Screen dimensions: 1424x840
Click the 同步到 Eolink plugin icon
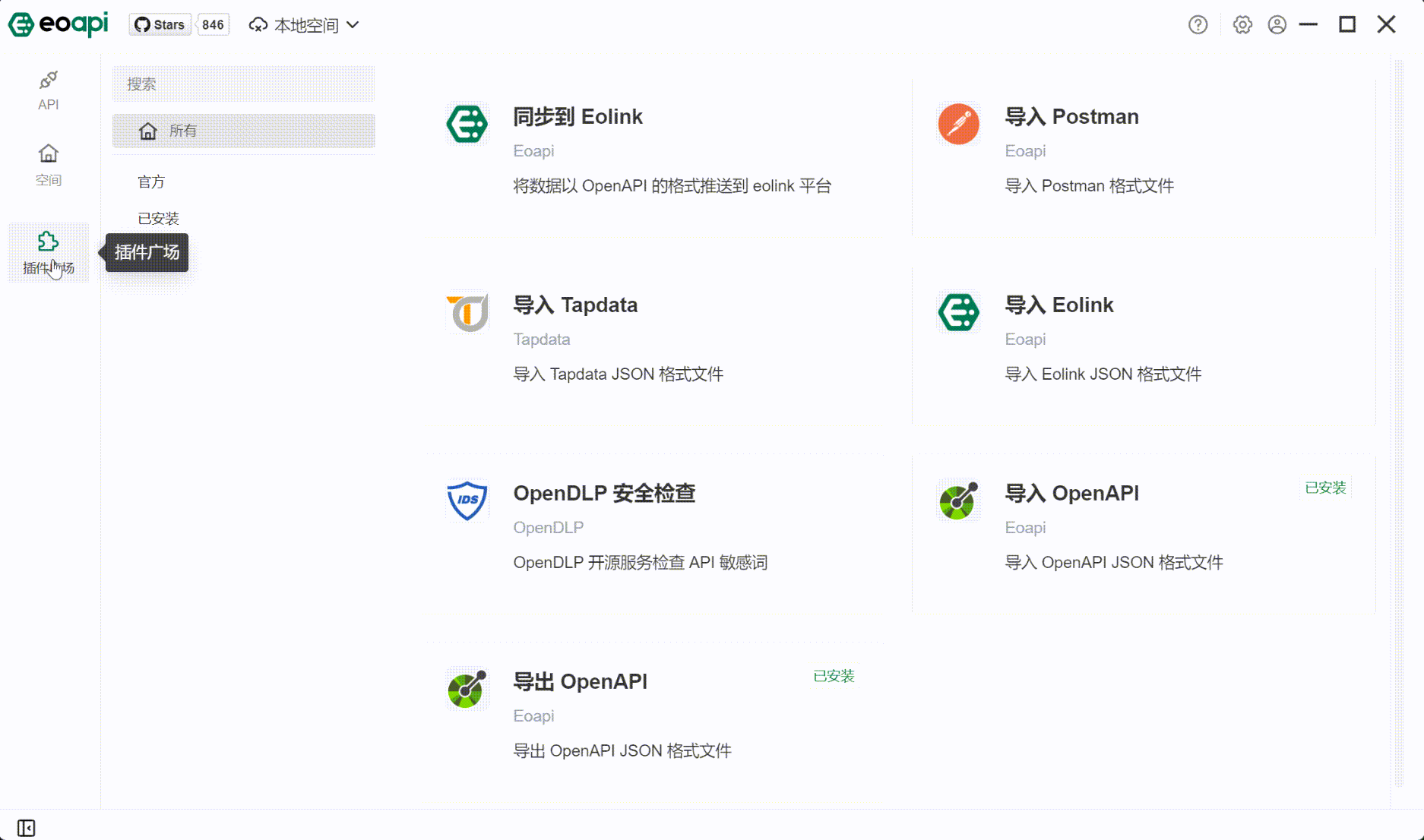click(466, 124)
